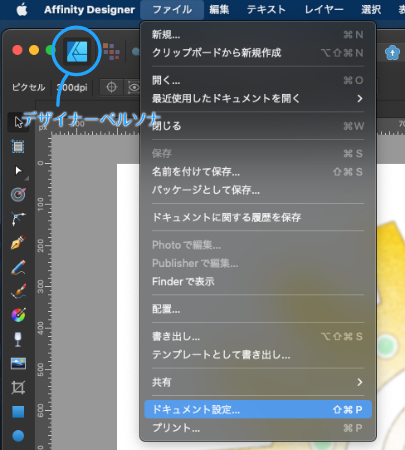Viewport: 405px width, 450px height.
Task: Click the yellow minimize window button
Action: coord(34,50)
